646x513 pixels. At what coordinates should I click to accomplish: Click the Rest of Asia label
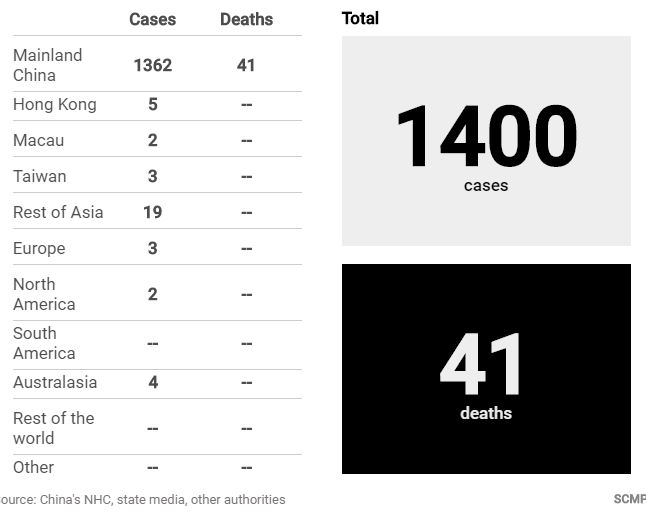tap(58, 212)
